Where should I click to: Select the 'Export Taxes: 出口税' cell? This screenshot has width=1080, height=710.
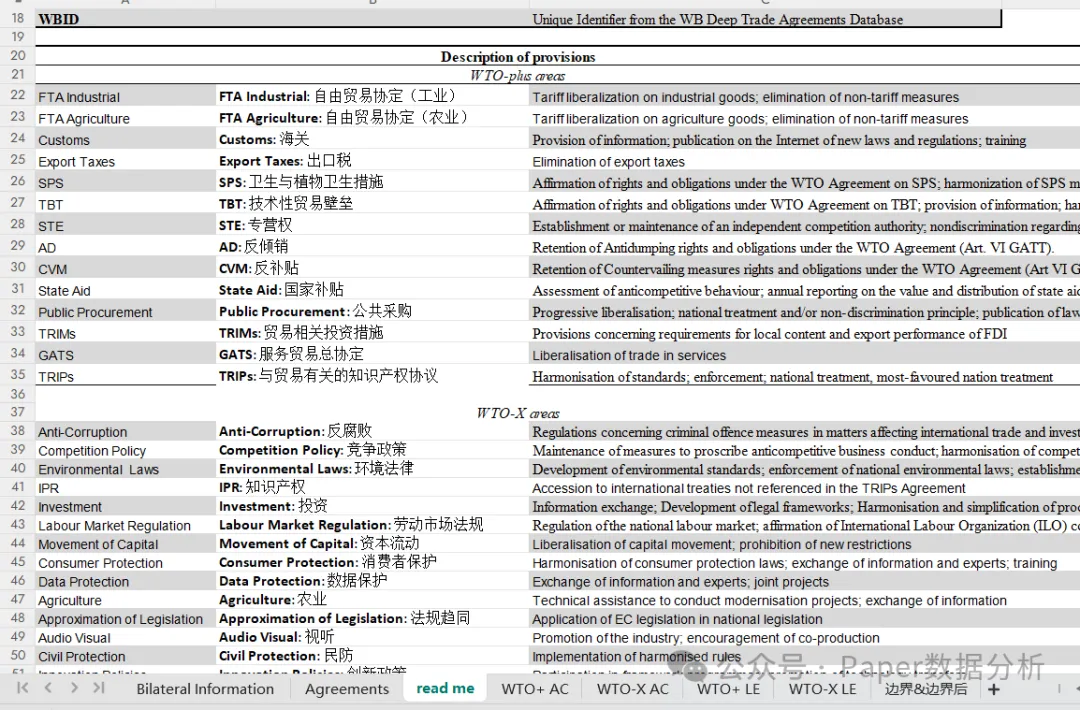[372, 160]
